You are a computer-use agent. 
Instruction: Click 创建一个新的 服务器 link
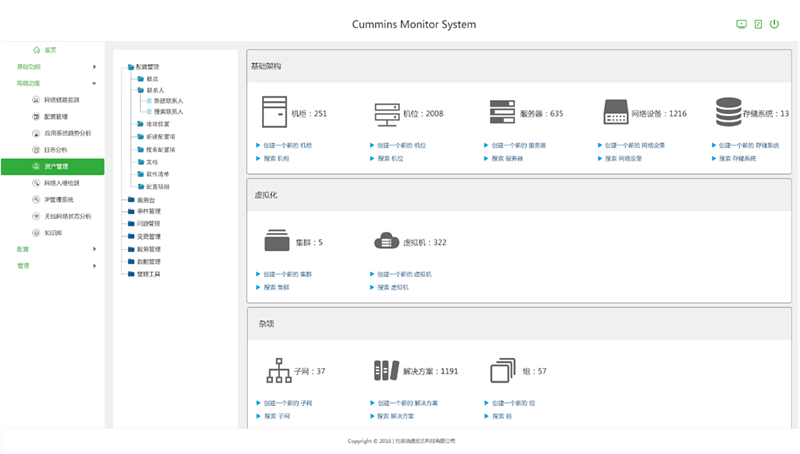519,146
